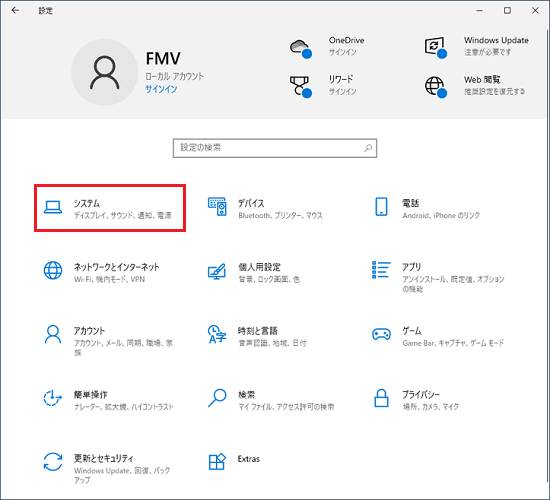550x500 pixels.
Task: Click the 推奨設定を復元する text
Action: [x=495, y=92]
